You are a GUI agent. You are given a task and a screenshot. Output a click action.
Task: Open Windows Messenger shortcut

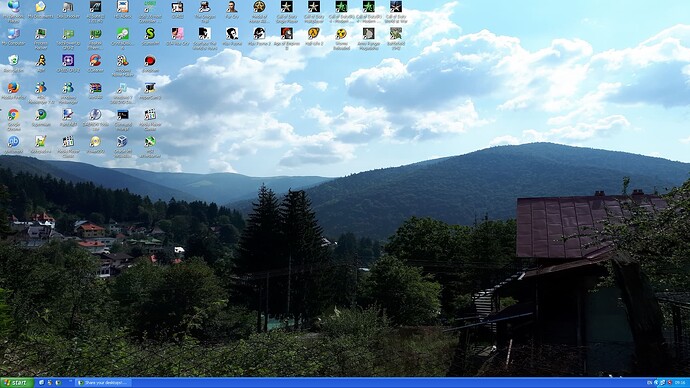point(68,88)
